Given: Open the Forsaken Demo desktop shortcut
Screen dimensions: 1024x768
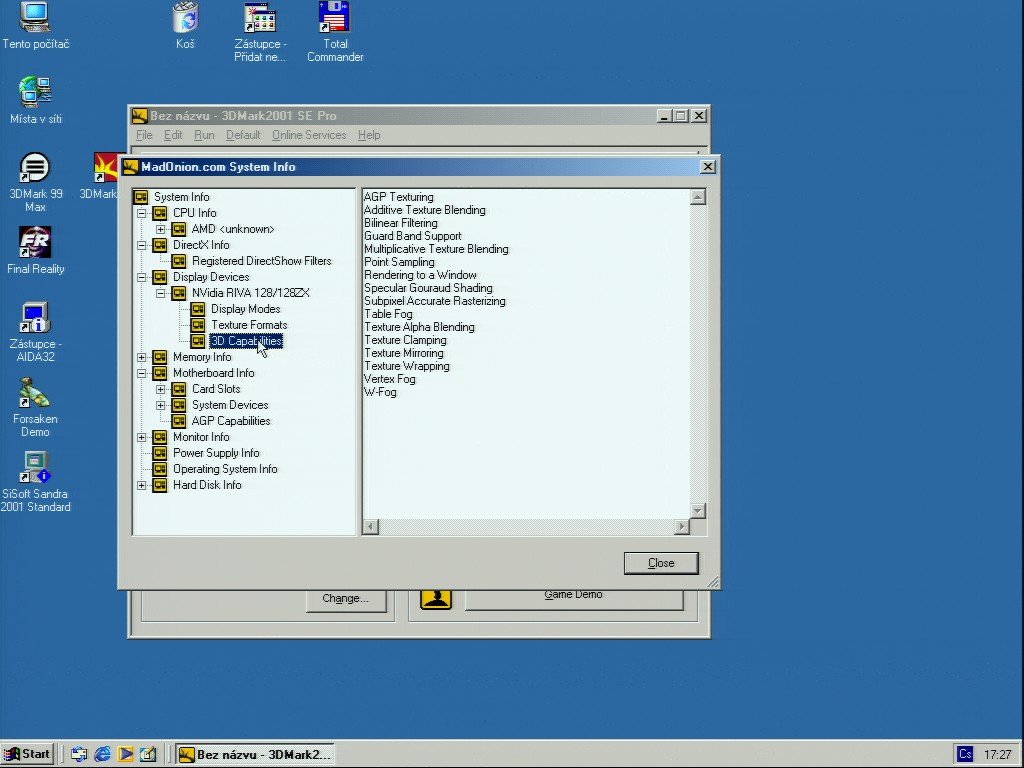Looking at the screenshot, I should tap(35, 393).
